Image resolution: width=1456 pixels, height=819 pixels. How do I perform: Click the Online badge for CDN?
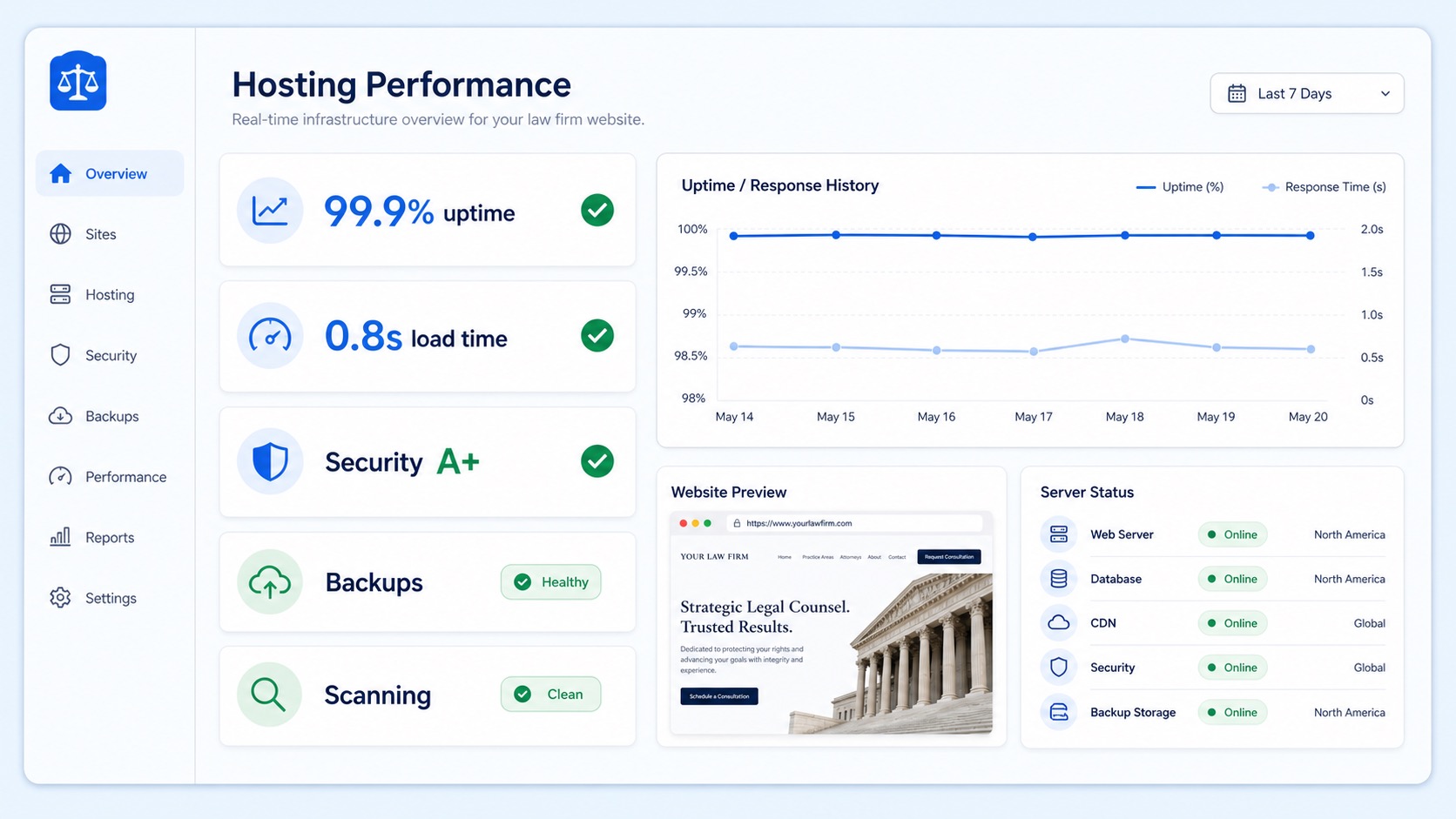coord(1232,623)
